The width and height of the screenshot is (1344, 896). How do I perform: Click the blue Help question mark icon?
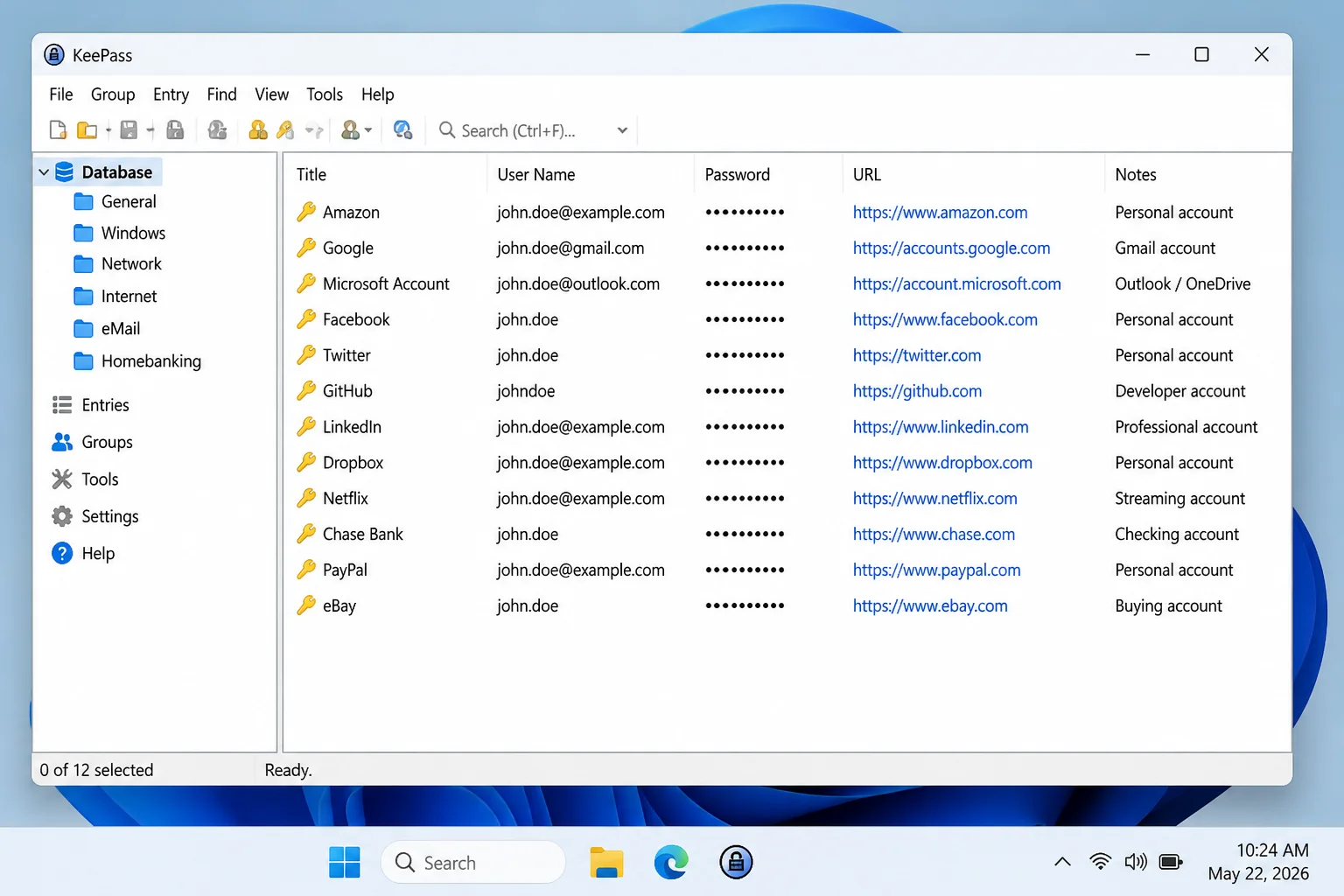click(62, 553)
